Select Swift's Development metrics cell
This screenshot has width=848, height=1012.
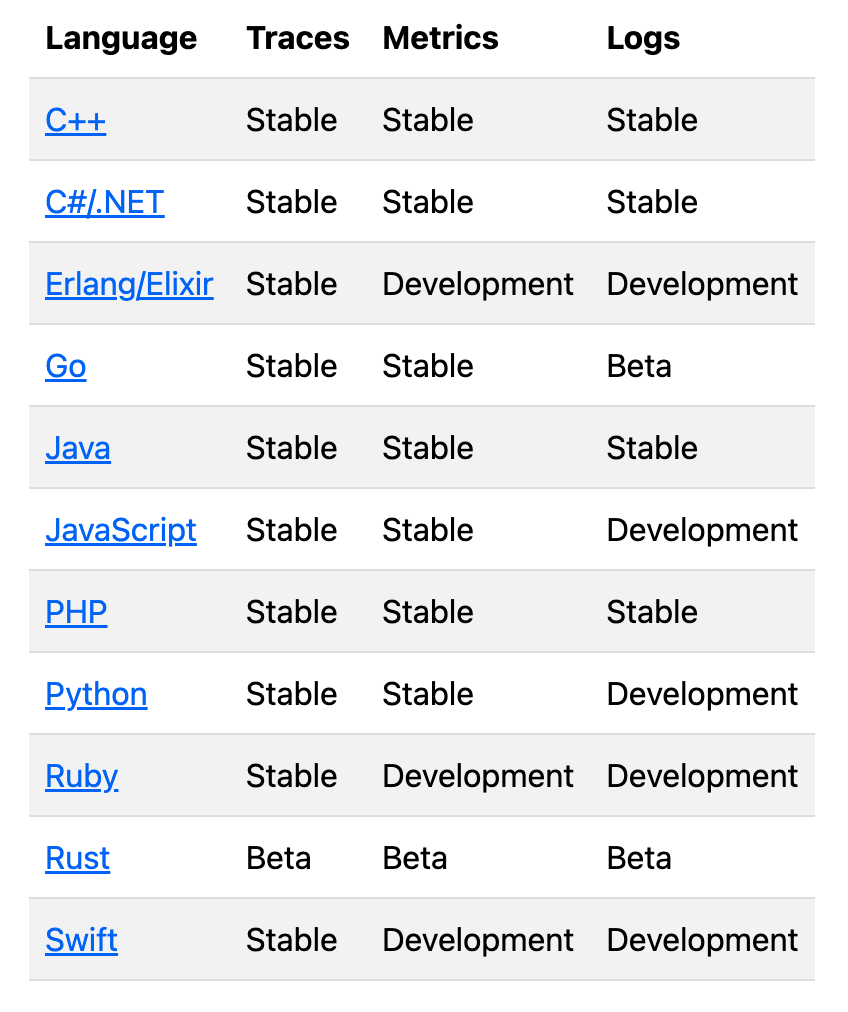point(478,940)
